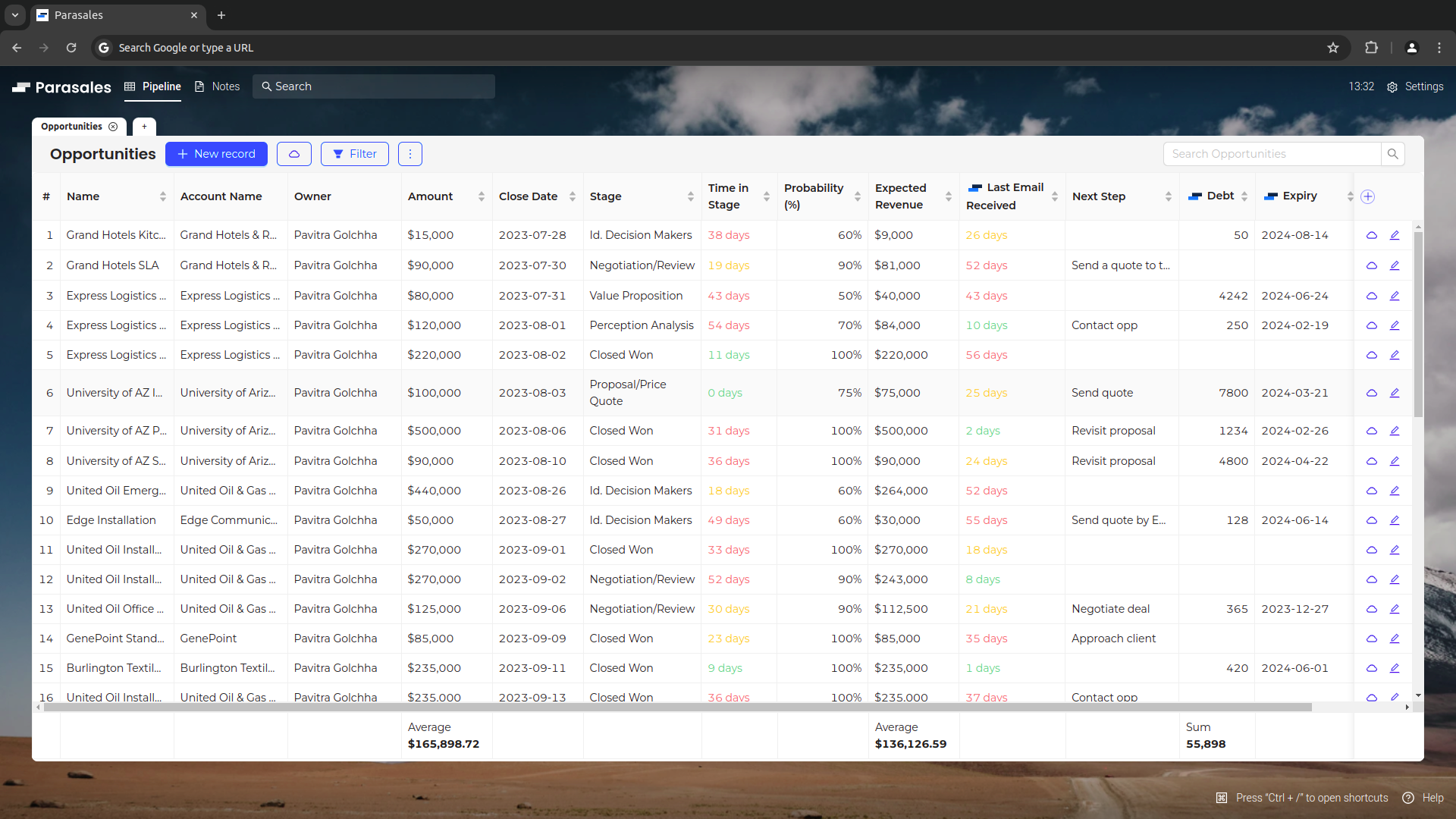Screen dimensions: 1456x819
Task: Click cloud icon in row 8 University of AZ
Action: pyautogui.click(x=1372, y=461)
